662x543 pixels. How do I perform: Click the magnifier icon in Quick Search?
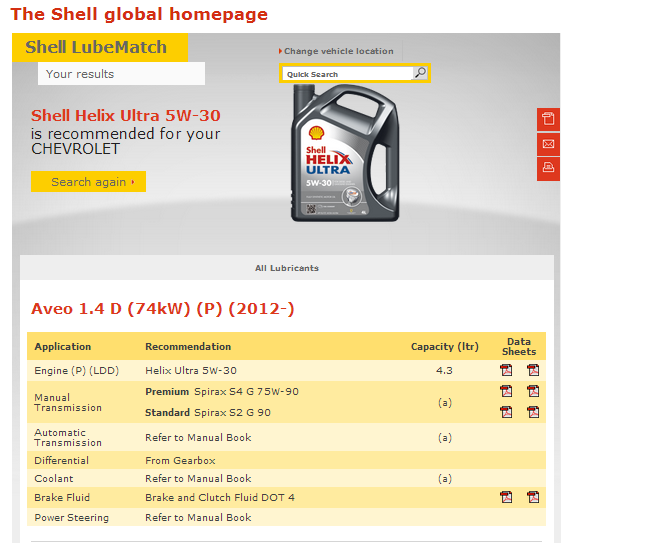click(x=420, y=73)
